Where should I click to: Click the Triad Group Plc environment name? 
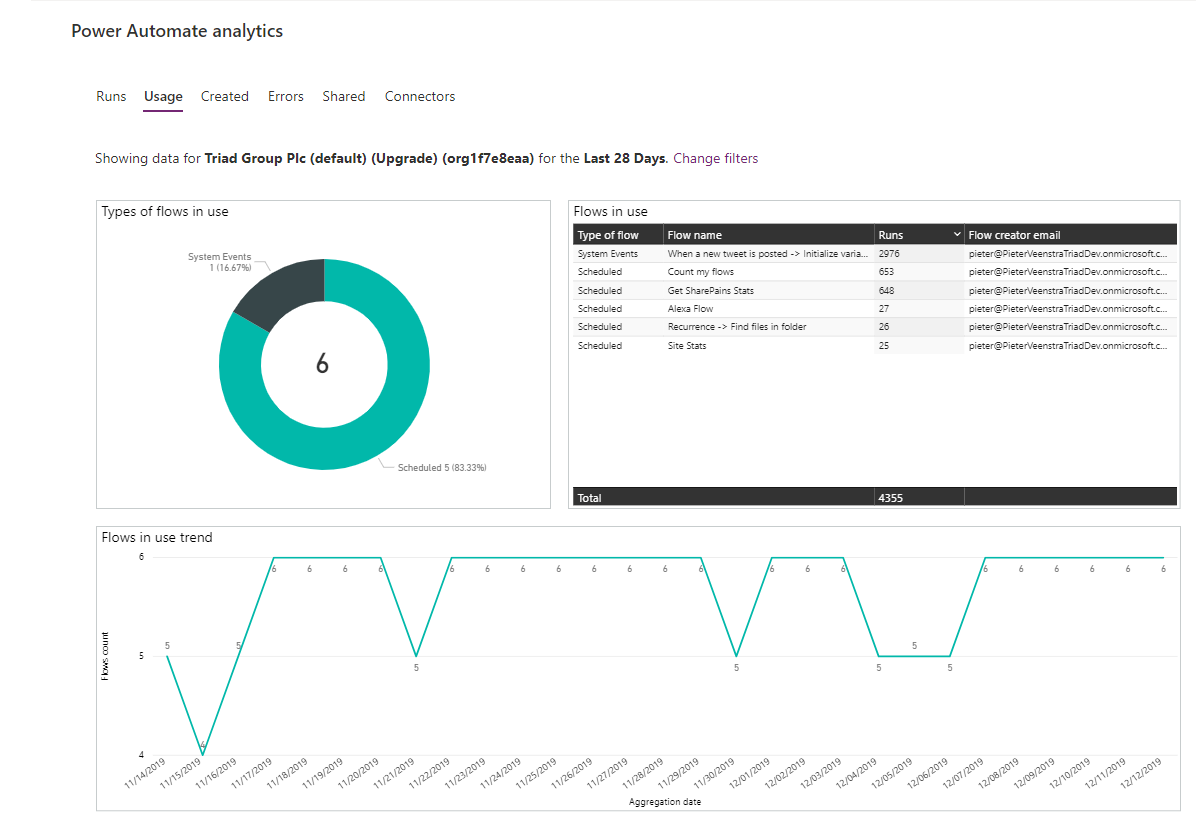[369, 158]
